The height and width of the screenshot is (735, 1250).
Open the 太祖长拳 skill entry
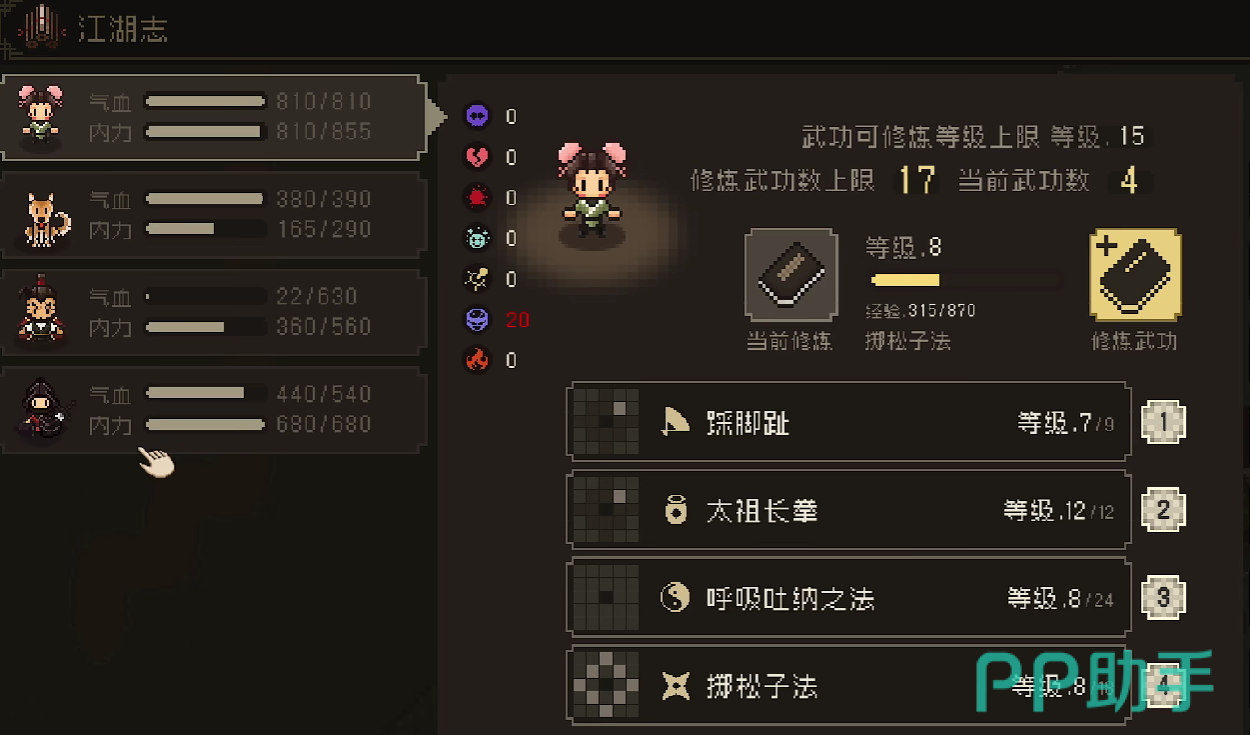848,510
